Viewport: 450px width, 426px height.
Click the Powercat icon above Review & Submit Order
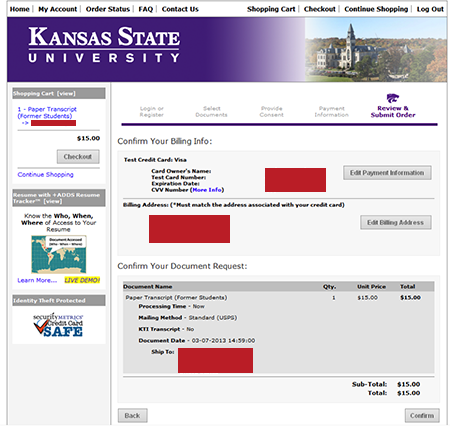(x=393, y=98)
